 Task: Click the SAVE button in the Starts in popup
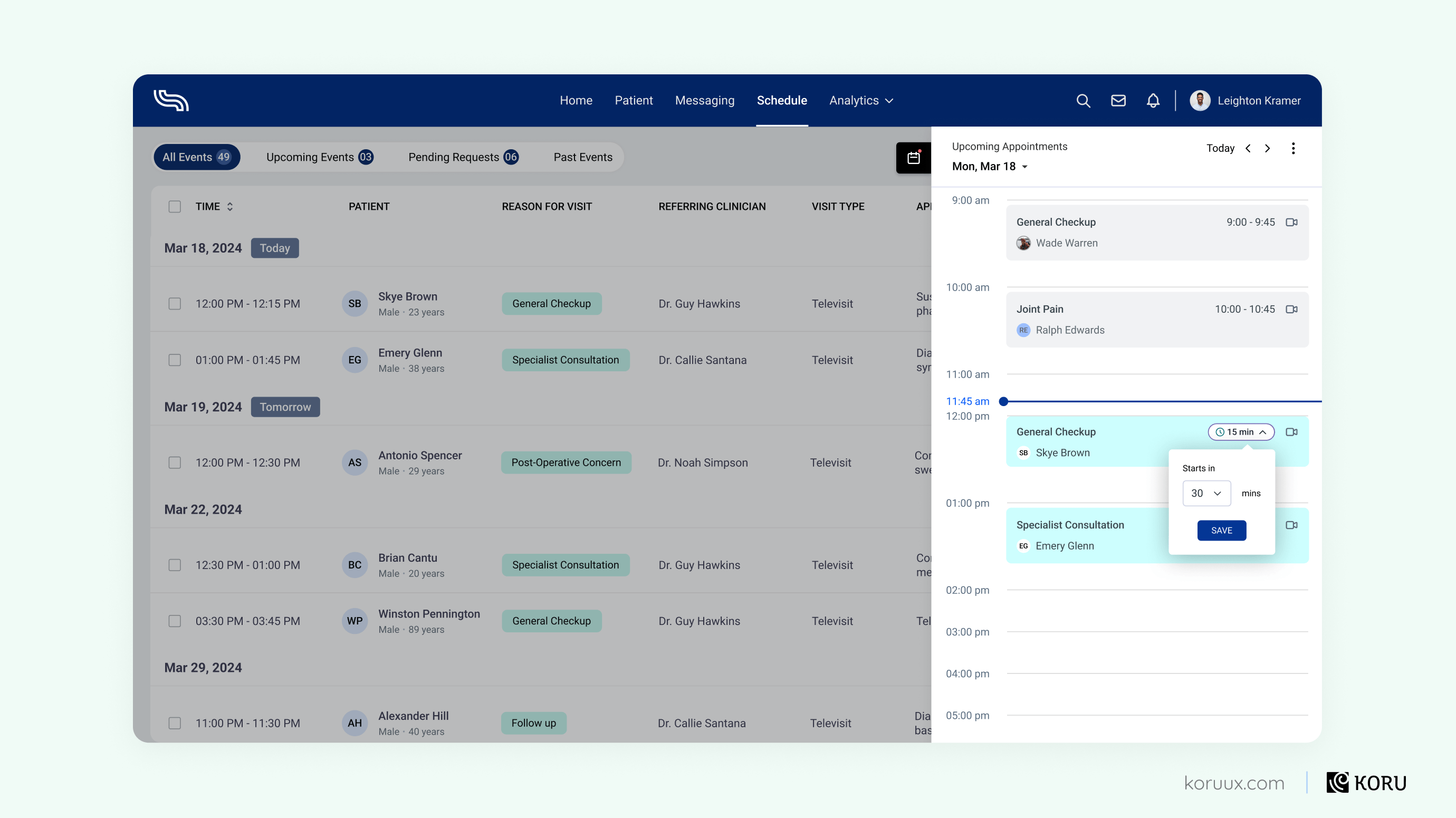[x=1221, y=531]
